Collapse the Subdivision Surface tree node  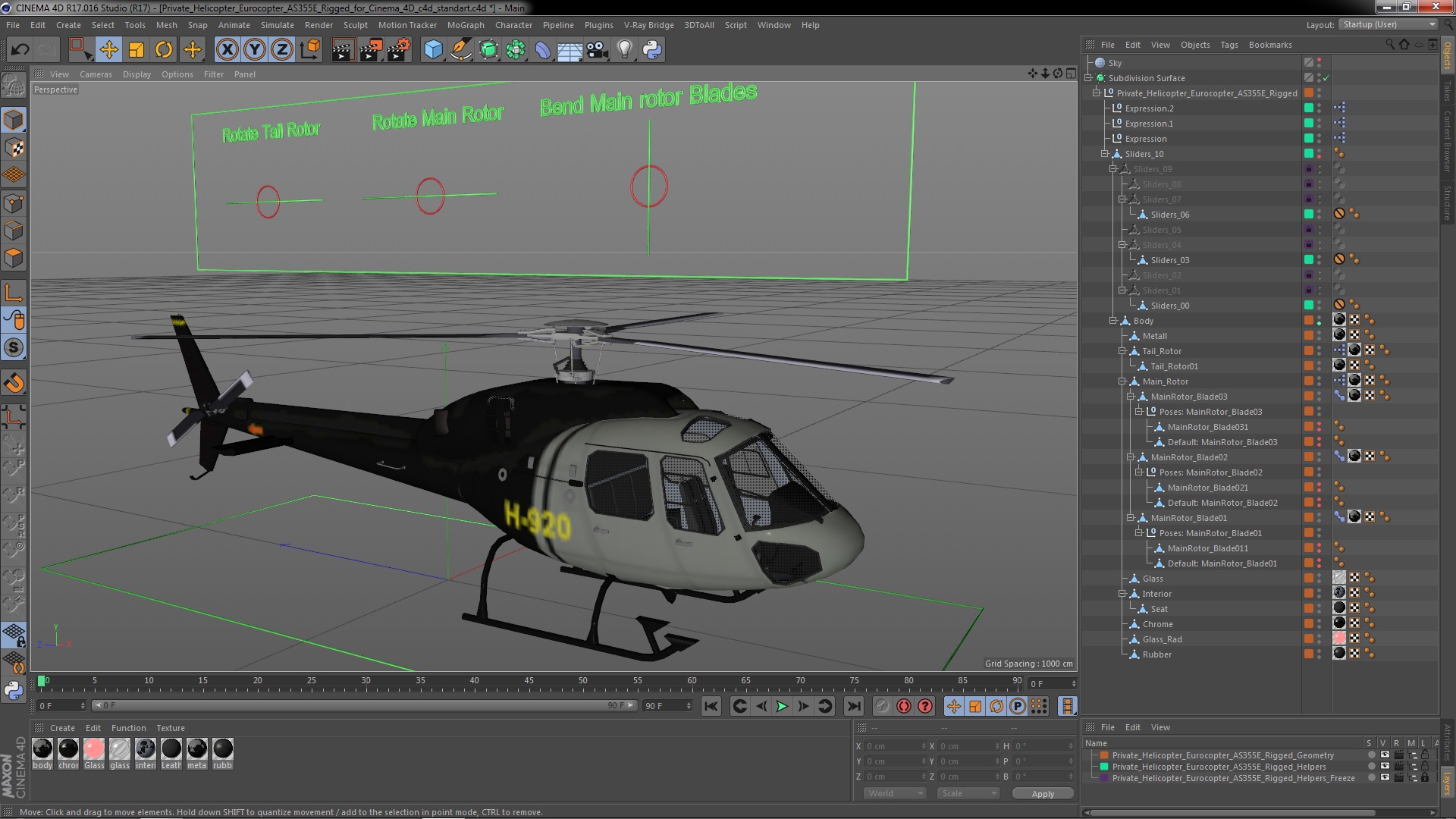point(1089,78)
